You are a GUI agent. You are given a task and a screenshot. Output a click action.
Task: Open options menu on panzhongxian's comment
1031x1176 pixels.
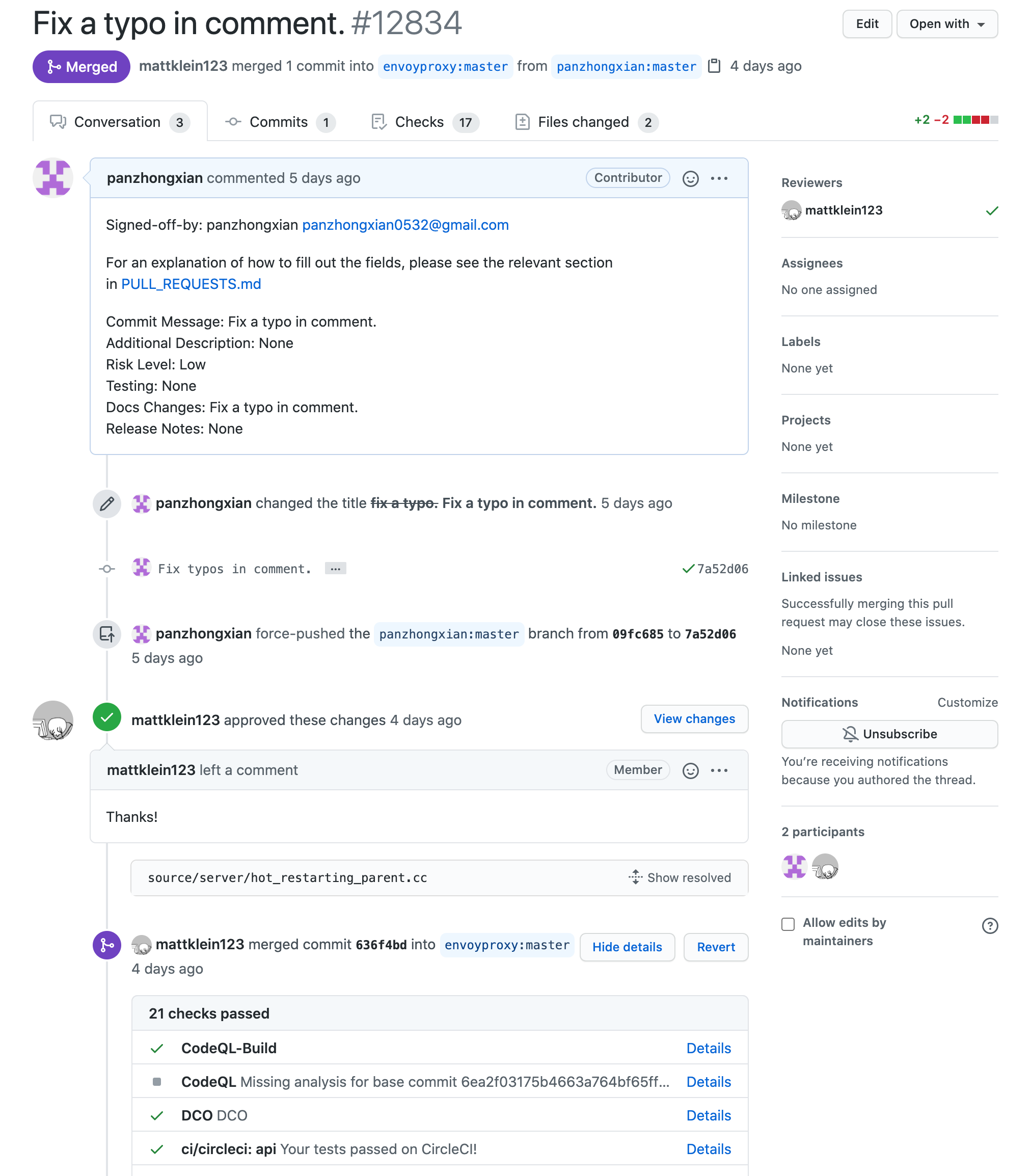pos(719,178)
